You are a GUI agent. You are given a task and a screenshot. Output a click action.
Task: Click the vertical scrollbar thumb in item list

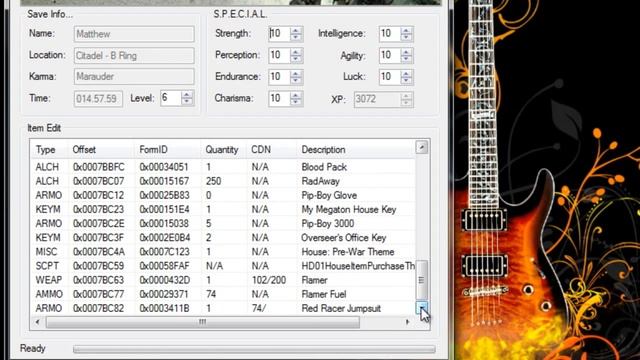(422, 280)
